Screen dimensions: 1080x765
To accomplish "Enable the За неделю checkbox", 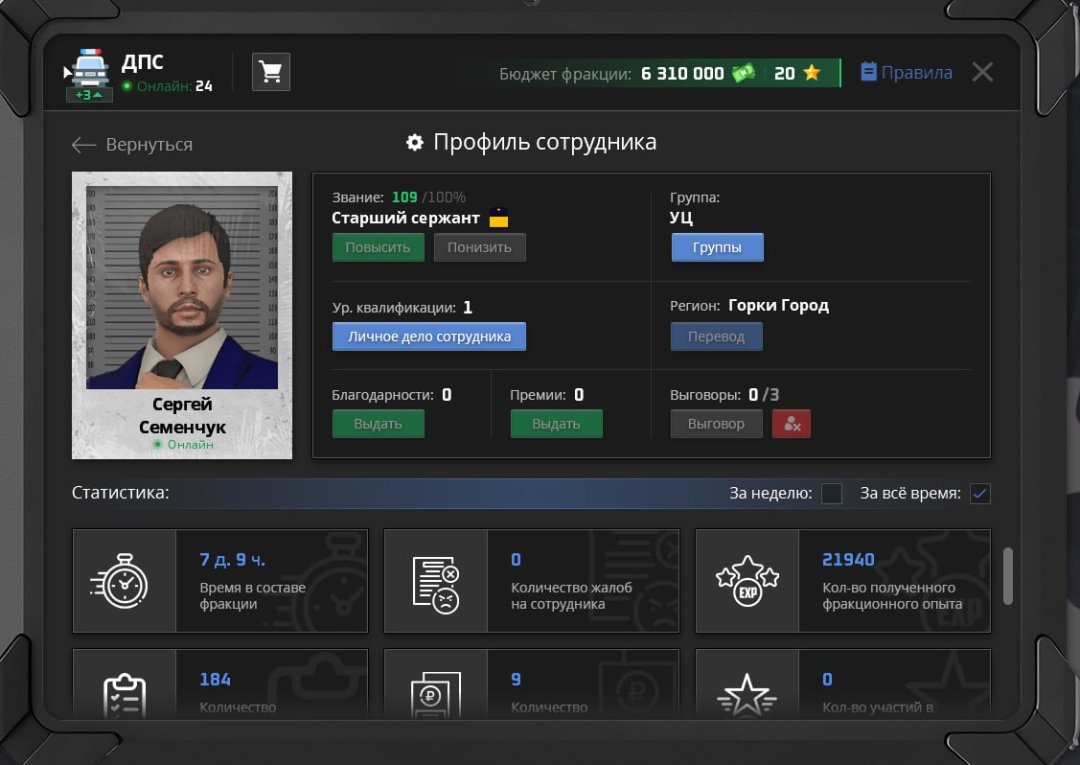I will coord(831,493).
